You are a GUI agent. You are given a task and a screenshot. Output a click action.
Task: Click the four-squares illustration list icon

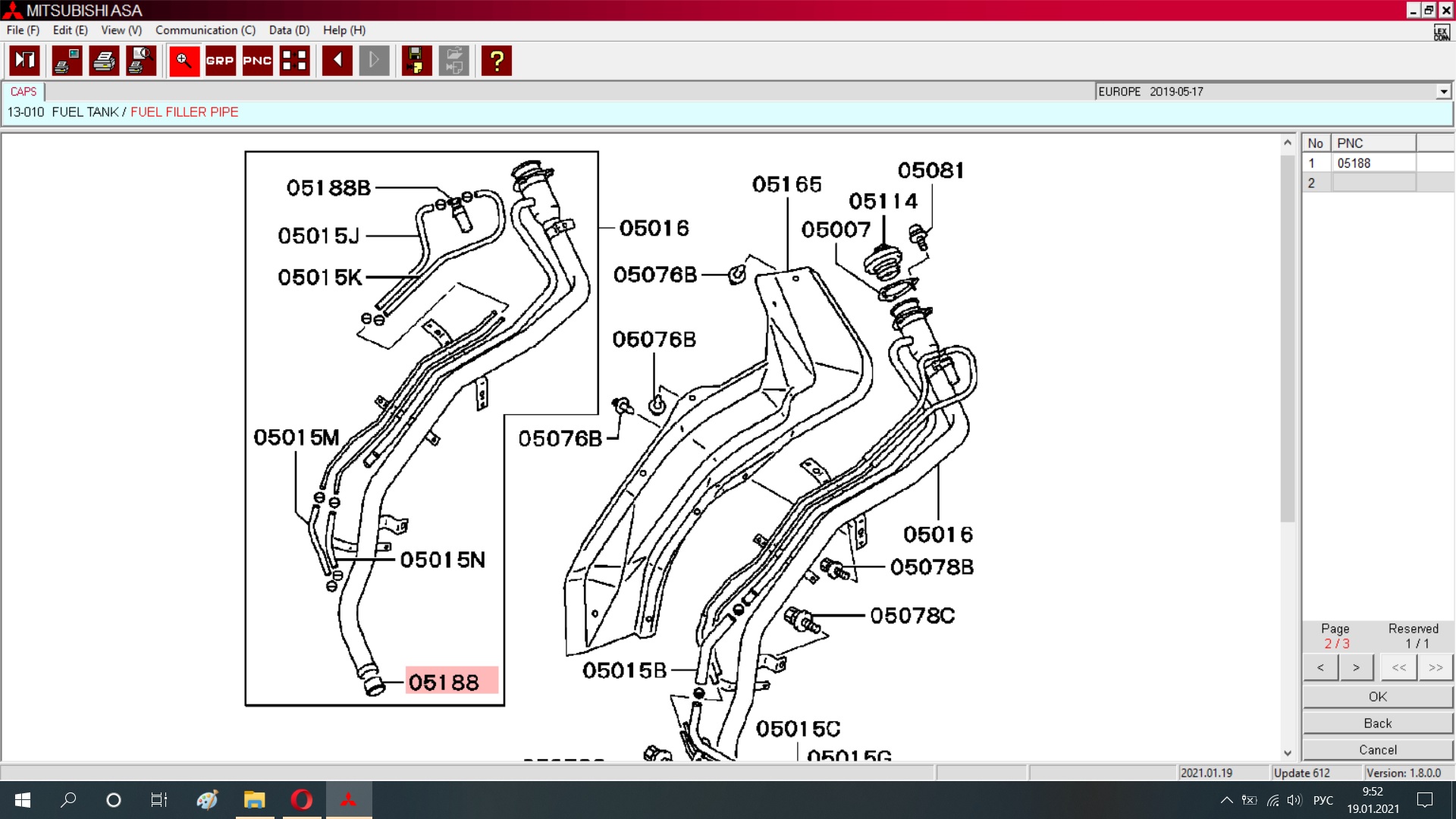click(294, 61)
